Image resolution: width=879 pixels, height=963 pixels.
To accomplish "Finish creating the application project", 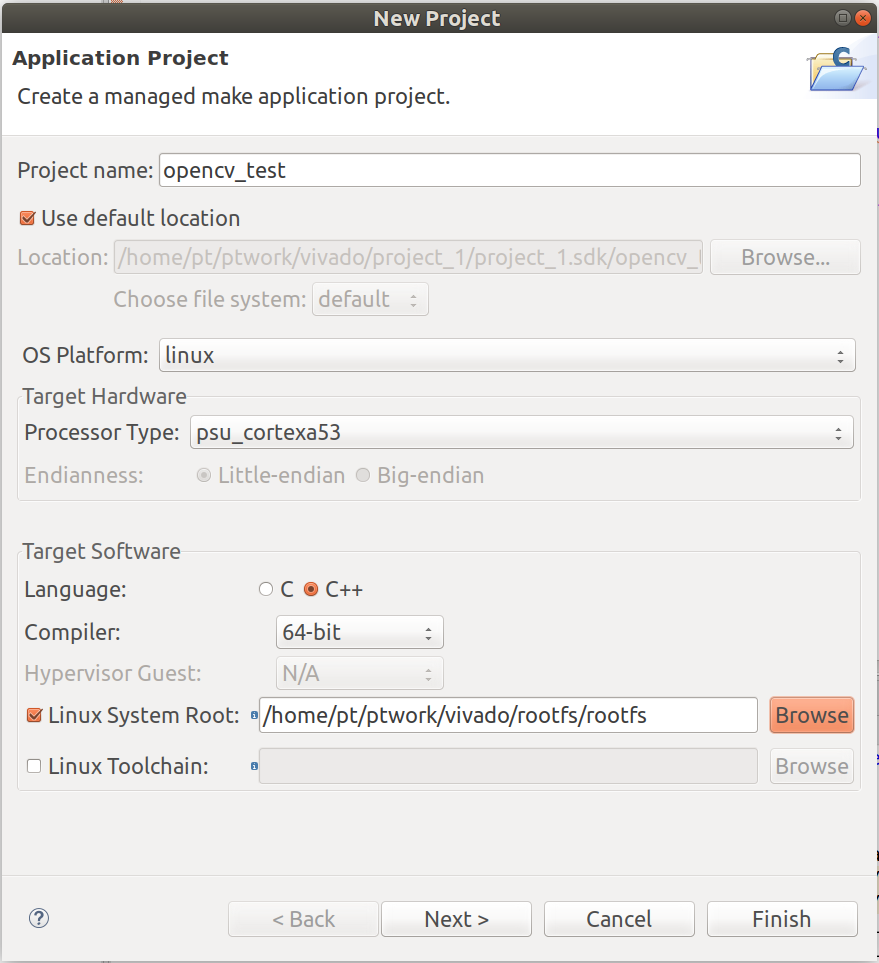I will coord(781,918).
